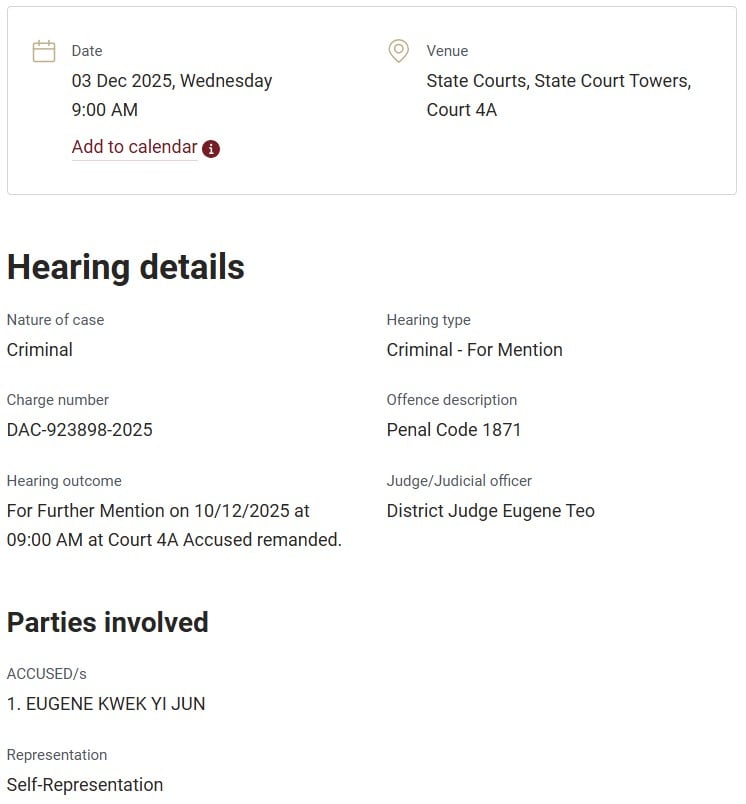Click the accused name EUGENE KWEK YI JUN

pos(106,704)
